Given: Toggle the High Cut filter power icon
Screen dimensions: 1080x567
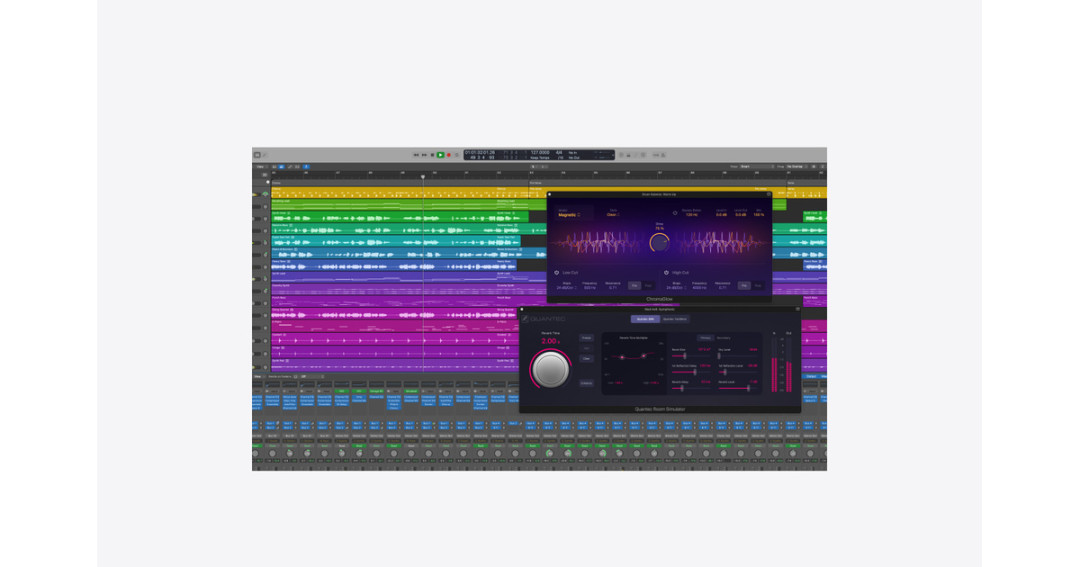Looking at the screenshot, I should pos(666,273).
